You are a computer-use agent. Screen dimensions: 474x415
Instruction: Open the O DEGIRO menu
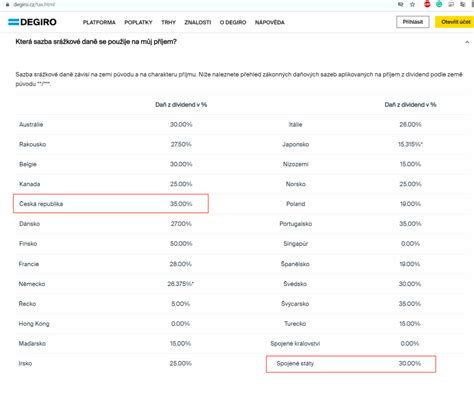click(233, 22)
